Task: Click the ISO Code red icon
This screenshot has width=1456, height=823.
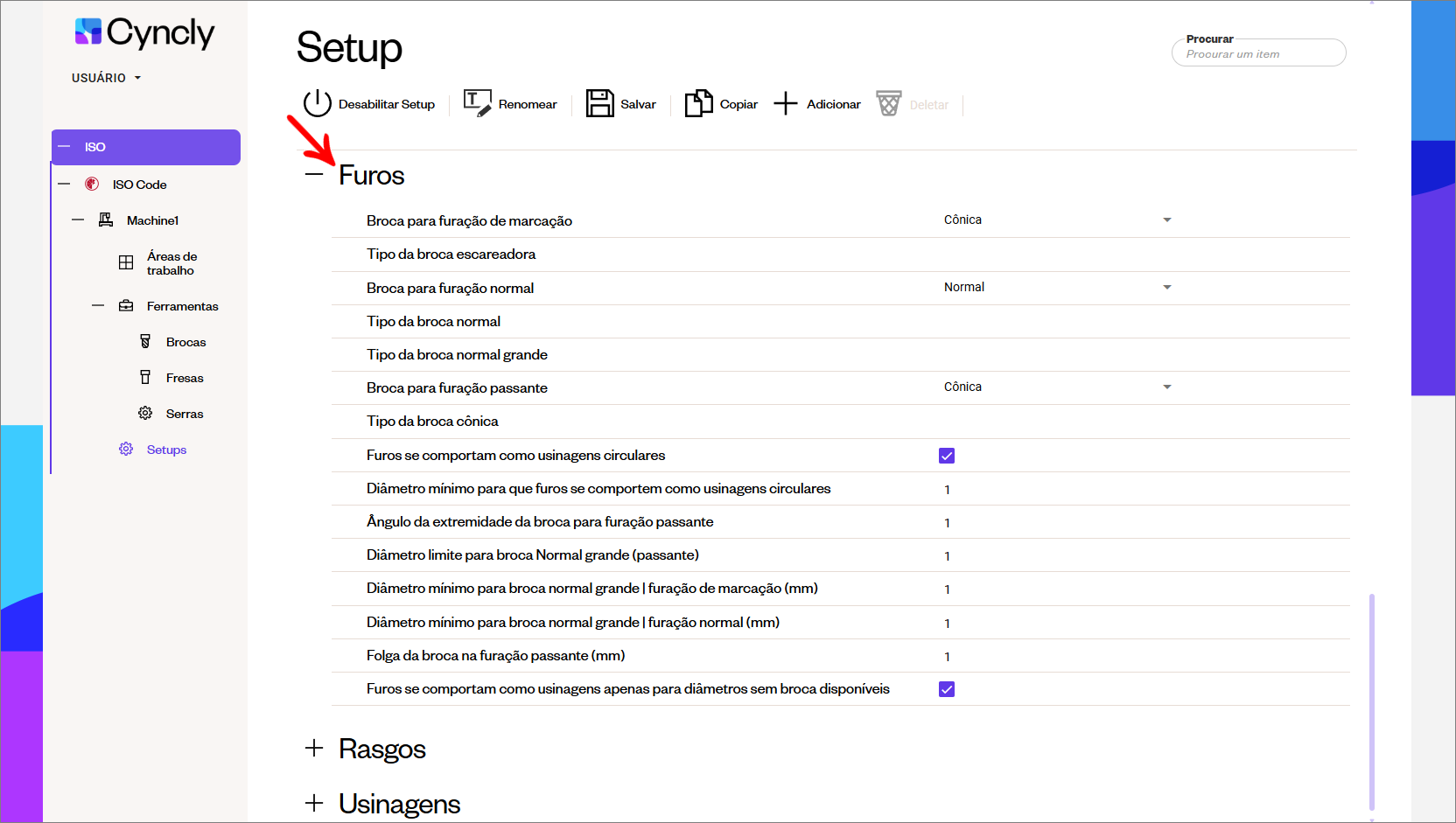Action: click(92, 184)
